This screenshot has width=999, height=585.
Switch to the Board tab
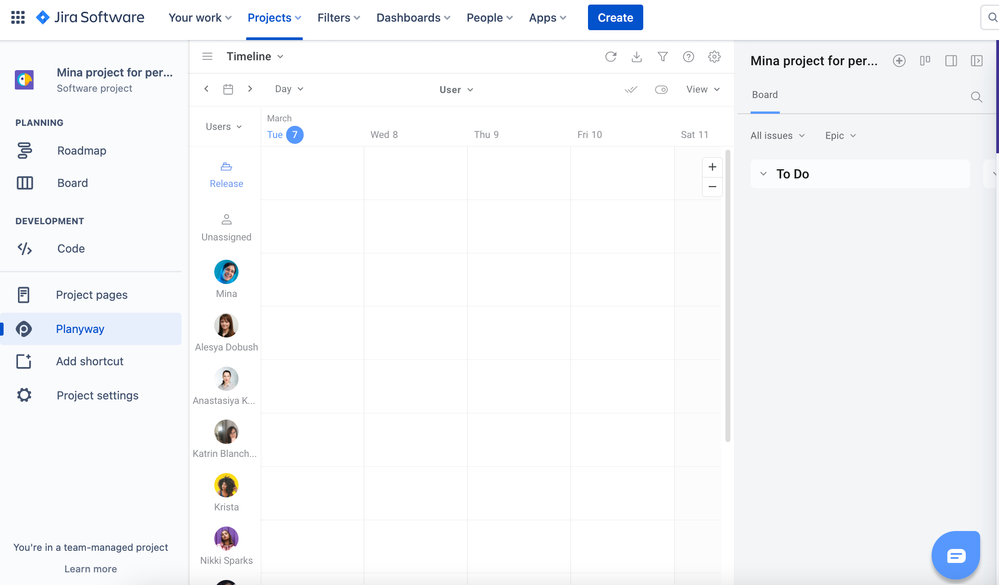[x=765, y=95]
